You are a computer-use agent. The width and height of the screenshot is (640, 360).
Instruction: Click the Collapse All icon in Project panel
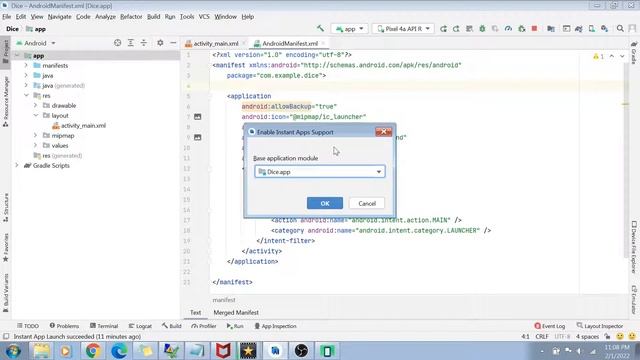click(x=144, y=43)
